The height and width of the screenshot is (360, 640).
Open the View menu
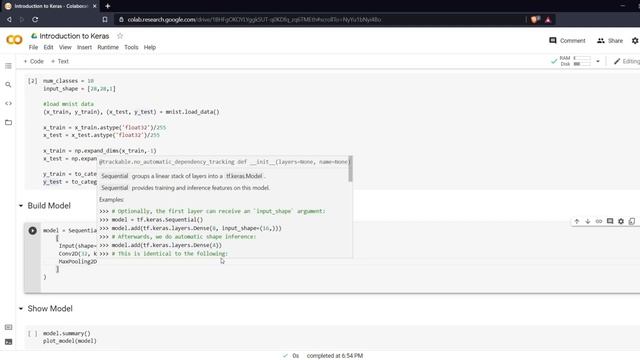[65, 47]
